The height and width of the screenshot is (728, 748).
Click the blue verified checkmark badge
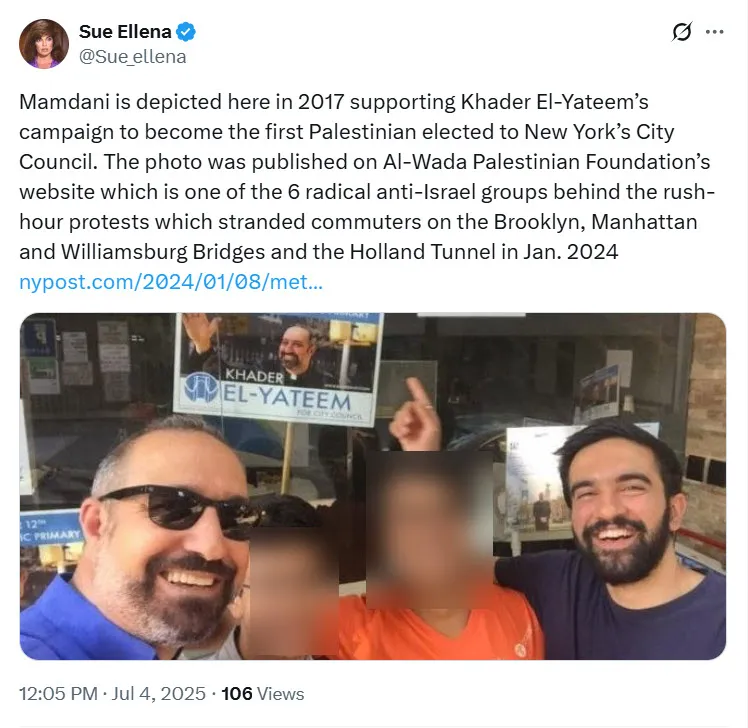[x=186, y=32]
